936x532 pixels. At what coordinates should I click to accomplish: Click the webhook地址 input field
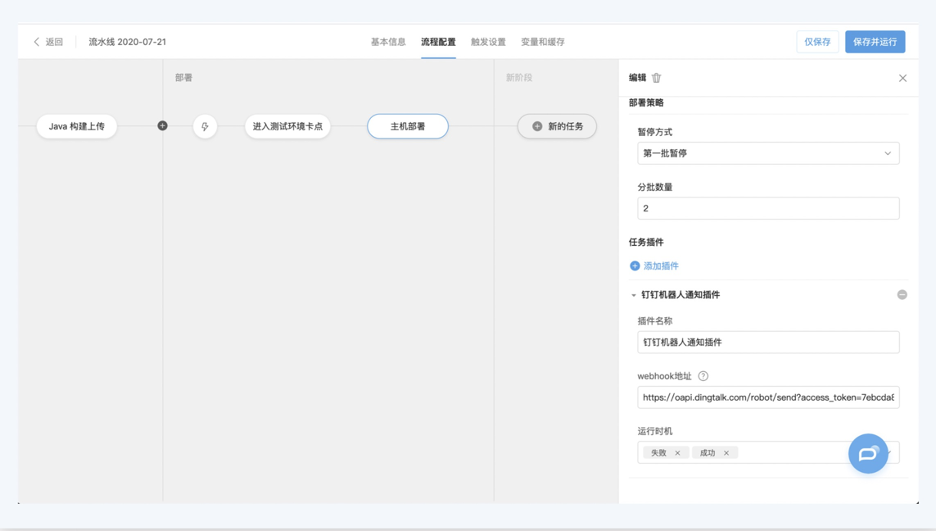768,398
